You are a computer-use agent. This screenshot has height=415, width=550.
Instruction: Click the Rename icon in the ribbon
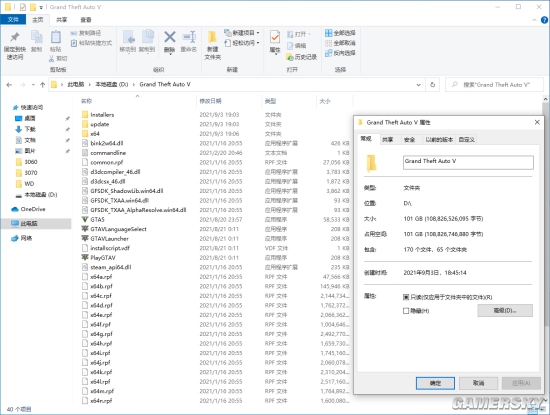[189, 37]
